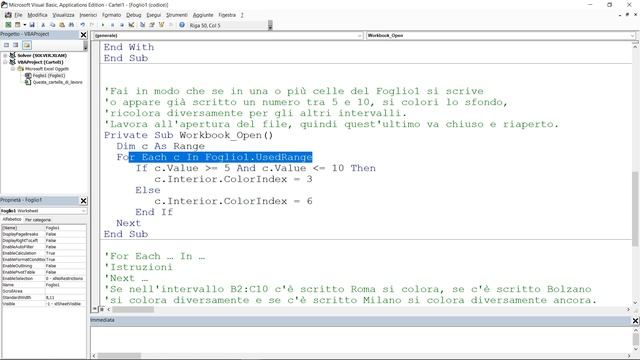Open the Debug menu

133,15
